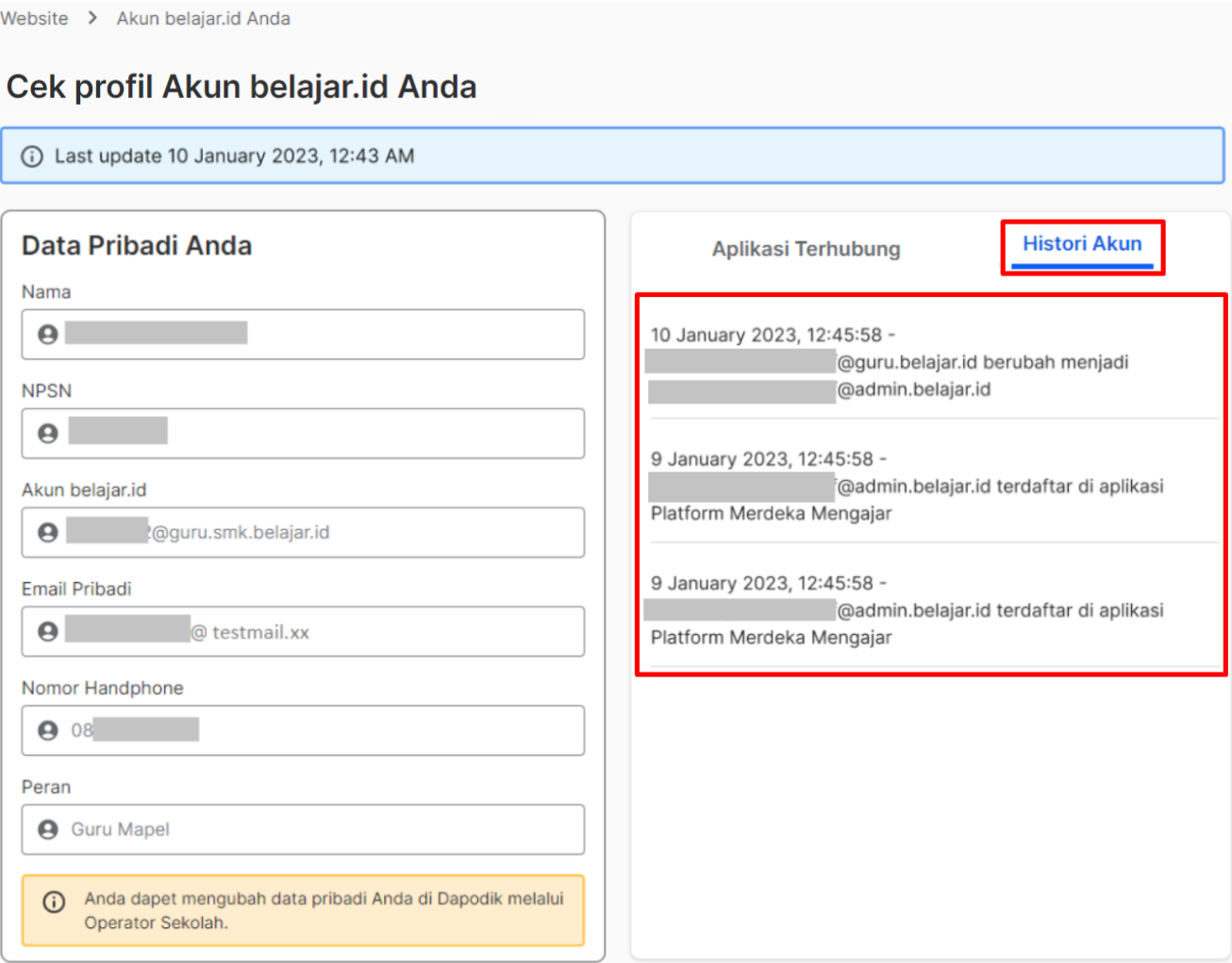The width and height of the screenshot is (1232, 963).
Task: Click person icon in Akun belajar.id field
Action: point(48,532)
